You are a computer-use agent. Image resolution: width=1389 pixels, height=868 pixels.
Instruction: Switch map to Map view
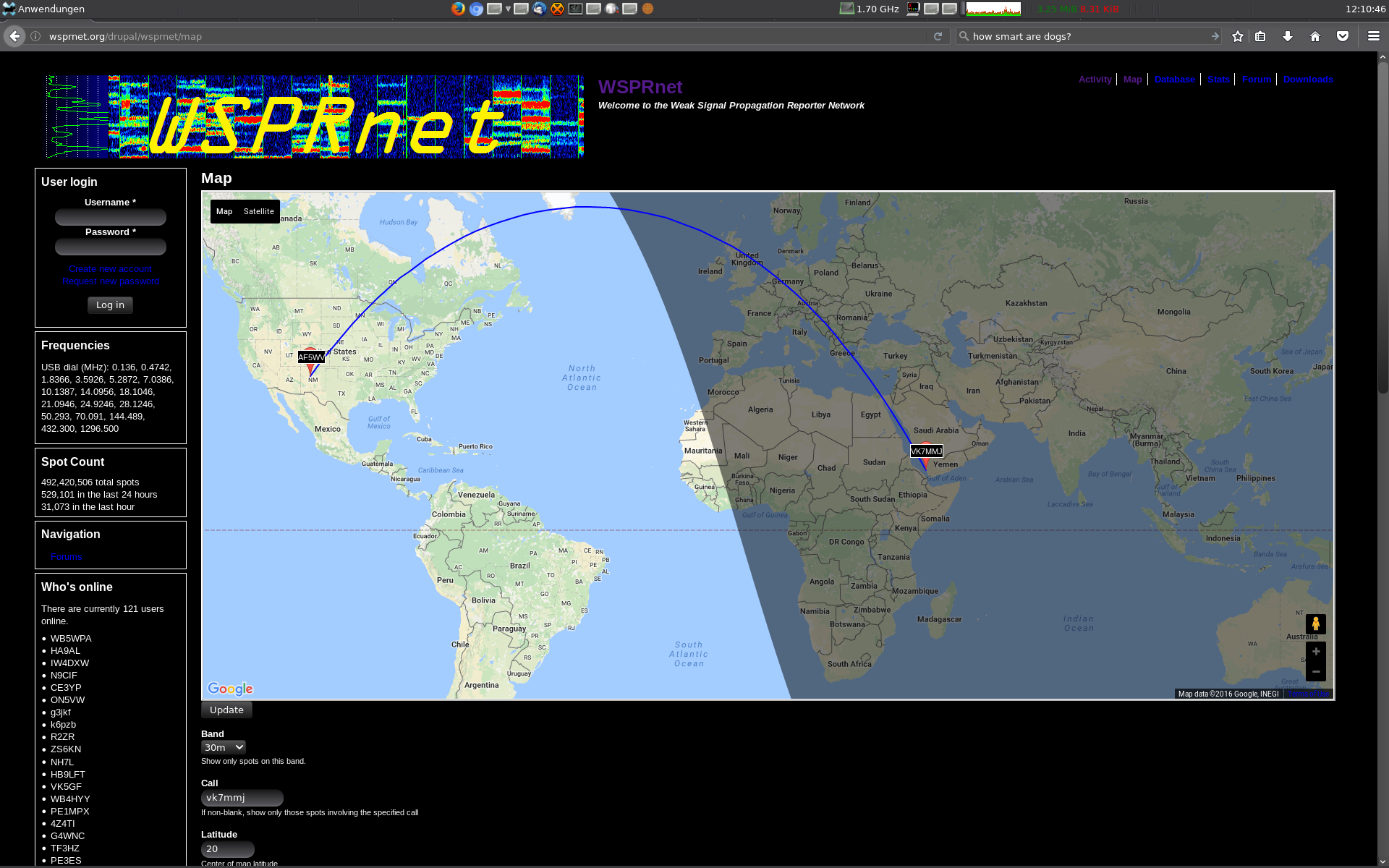point(224,211)
